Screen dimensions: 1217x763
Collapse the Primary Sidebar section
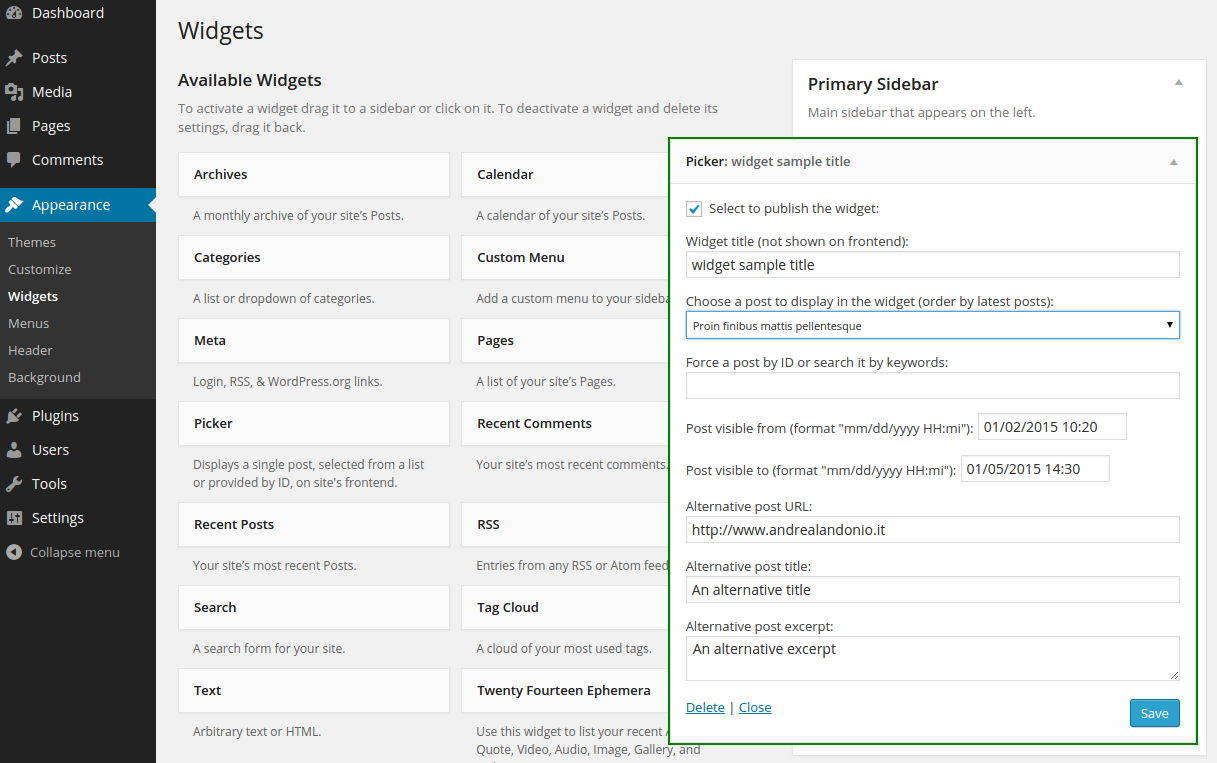click(1178, 83)
